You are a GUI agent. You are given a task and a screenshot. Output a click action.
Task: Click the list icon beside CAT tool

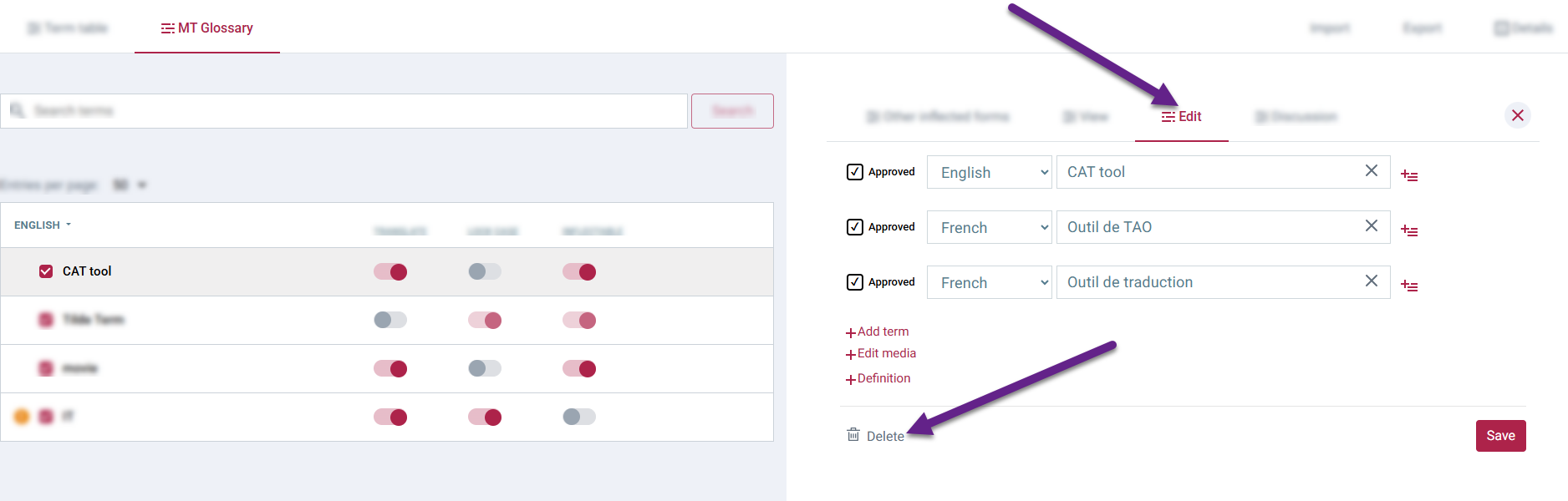click(x=1409, y=175)
